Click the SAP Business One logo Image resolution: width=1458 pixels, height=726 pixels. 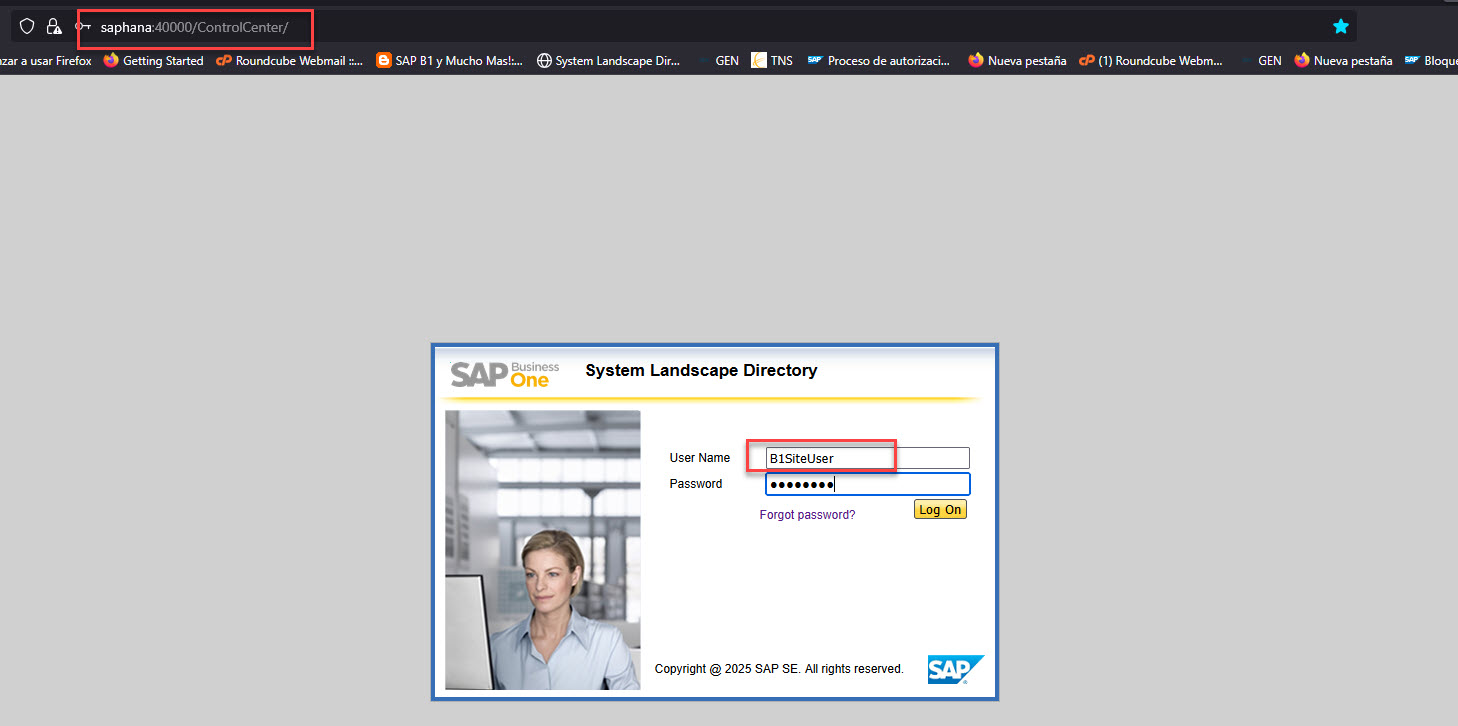click(x=505, y=374)
